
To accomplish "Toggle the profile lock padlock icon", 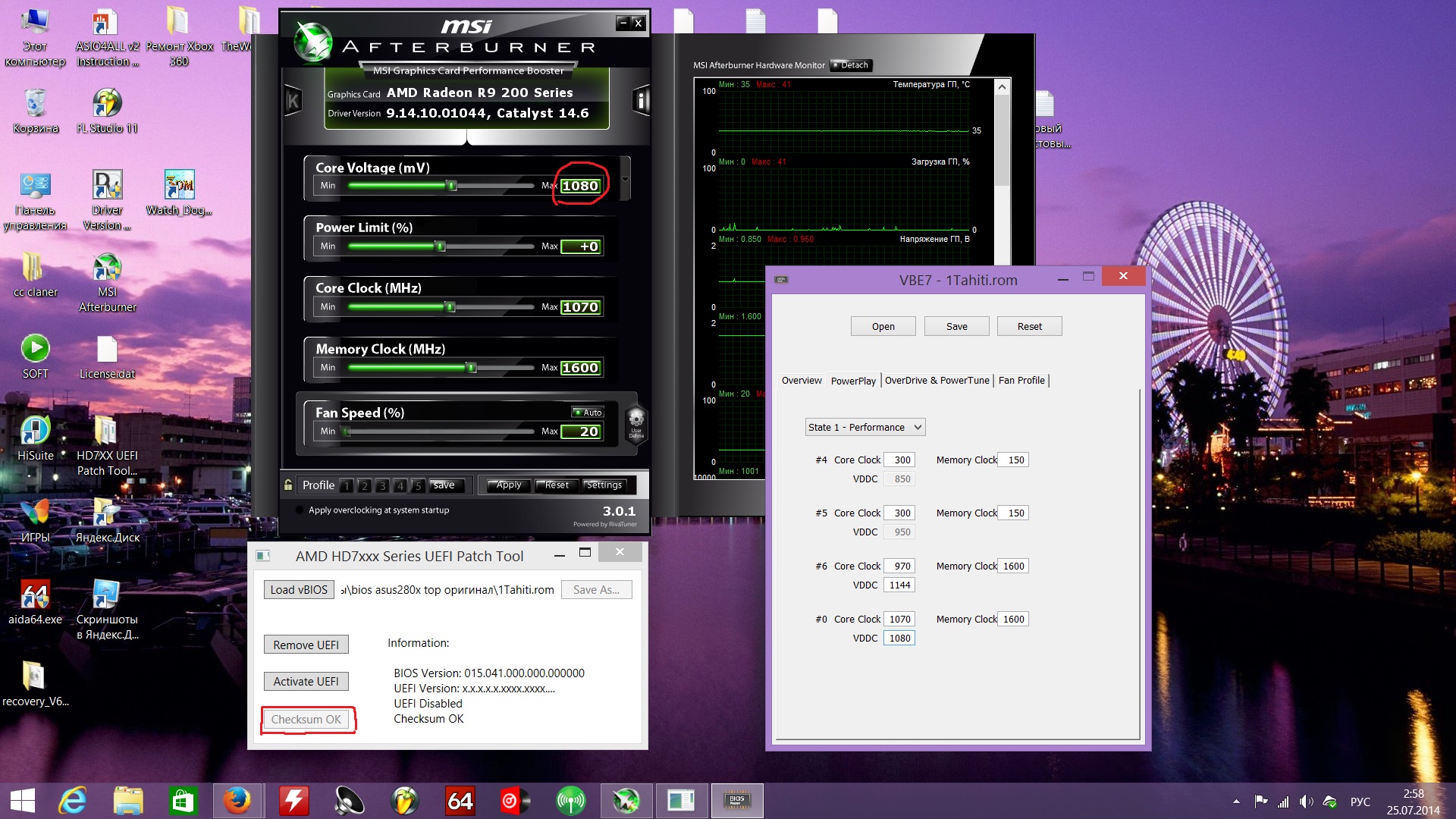I will [x=288, y=485].
